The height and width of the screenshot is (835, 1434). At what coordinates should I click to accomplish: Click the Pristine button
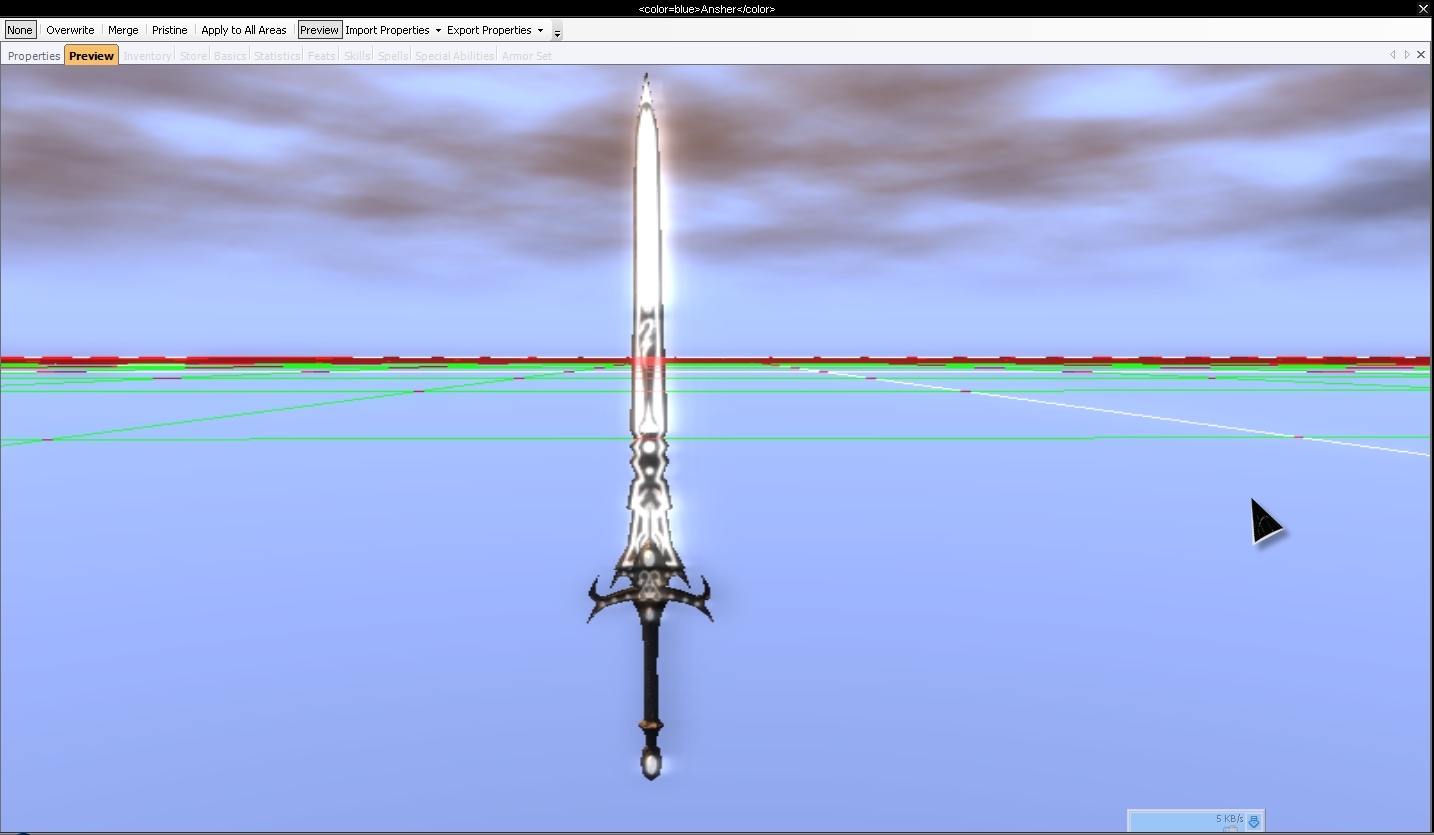(169, 30)
